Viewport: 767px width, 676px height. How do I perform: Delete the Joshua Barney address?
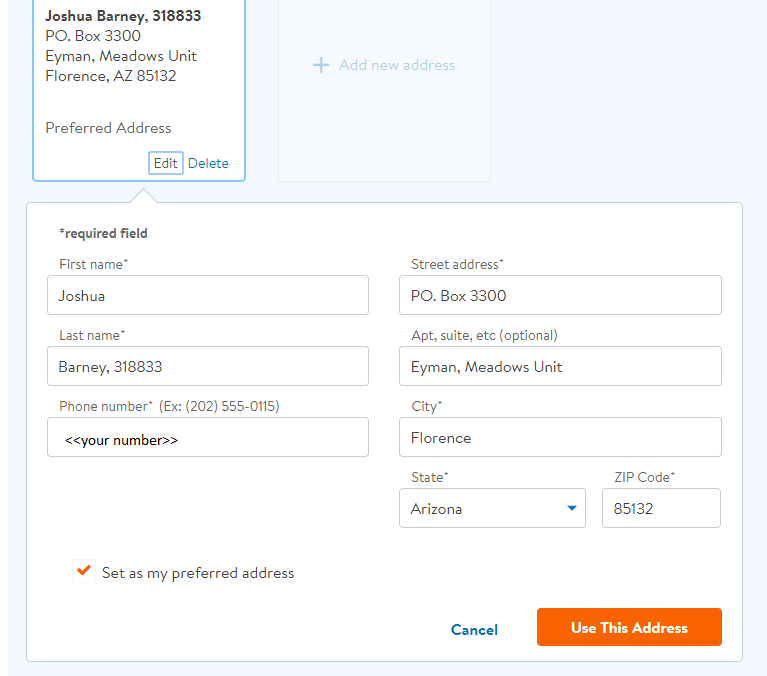coord(208,163)
